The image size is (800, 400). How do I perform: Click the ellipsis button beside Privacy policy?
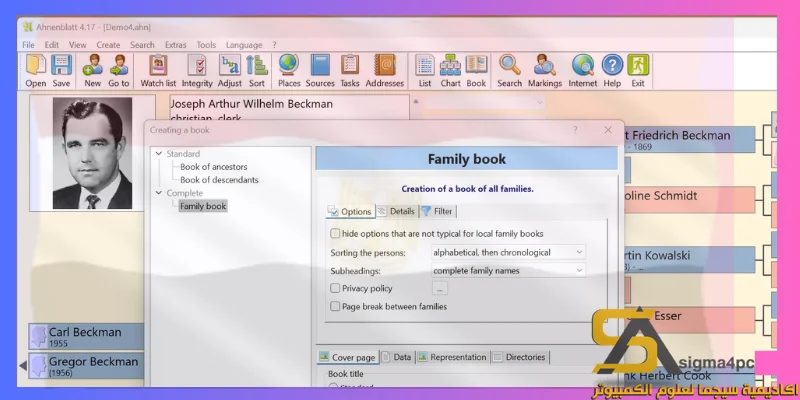click(440, 288)
